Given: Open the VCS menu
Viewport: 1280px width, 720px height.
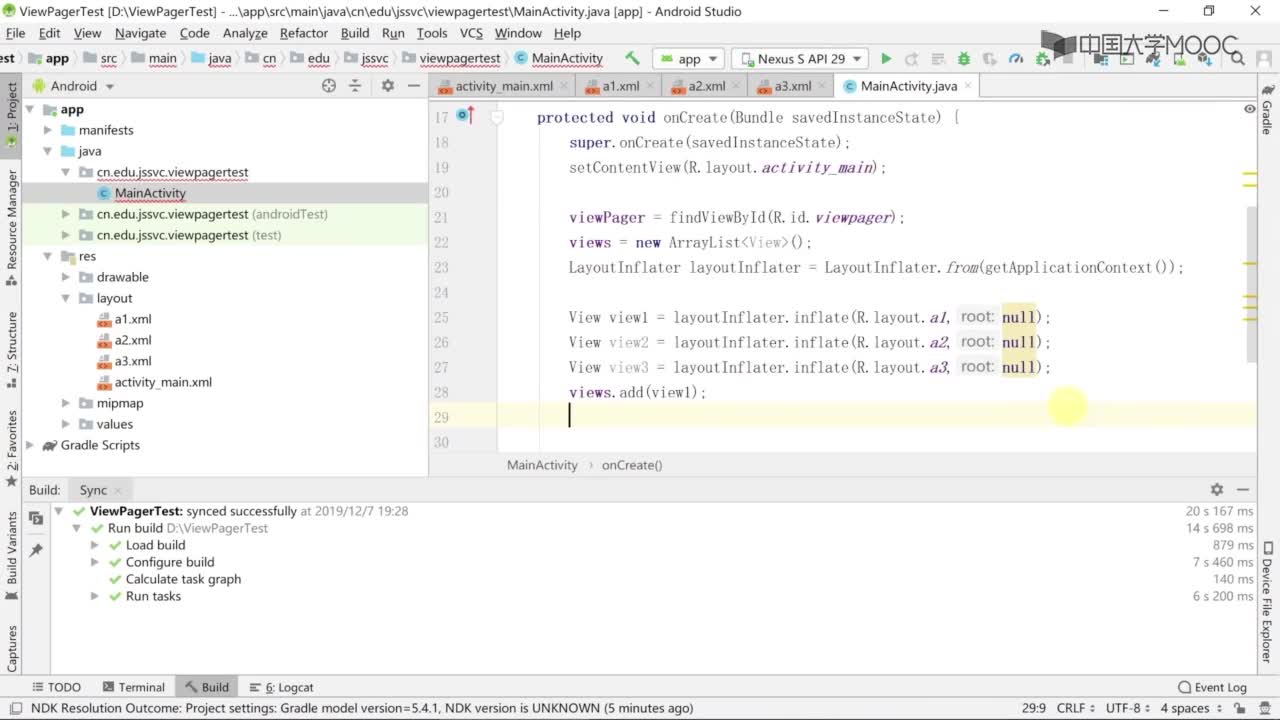Looking at the screenshot, I should 471,33.
